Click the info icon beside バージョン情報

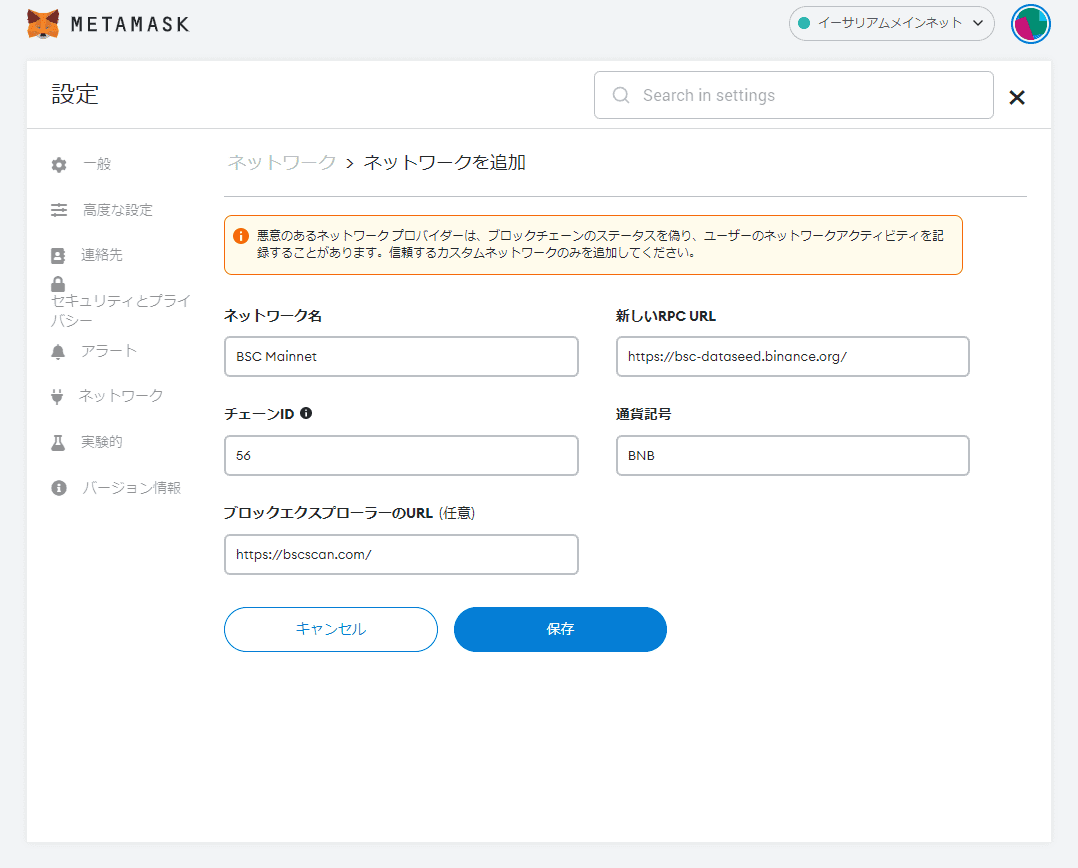[59, 488]
